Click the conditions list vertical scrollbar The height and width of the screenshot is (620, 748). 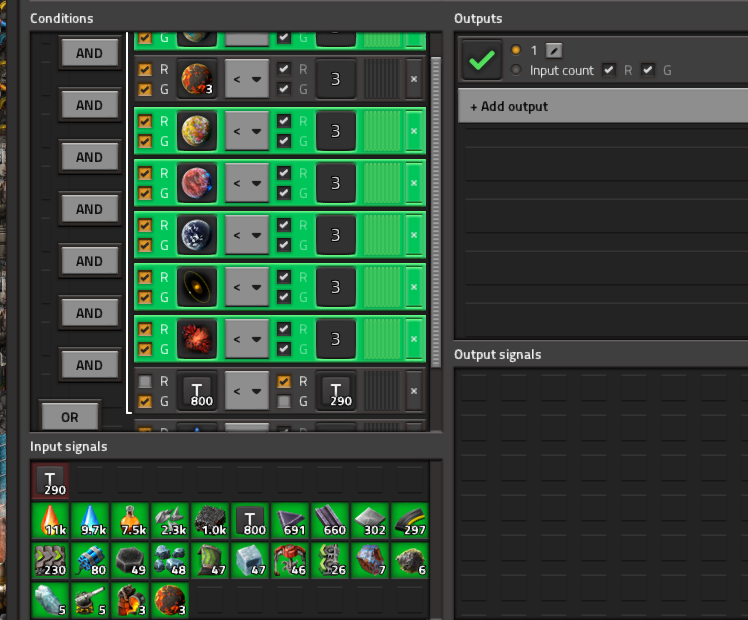pos(435,200)
